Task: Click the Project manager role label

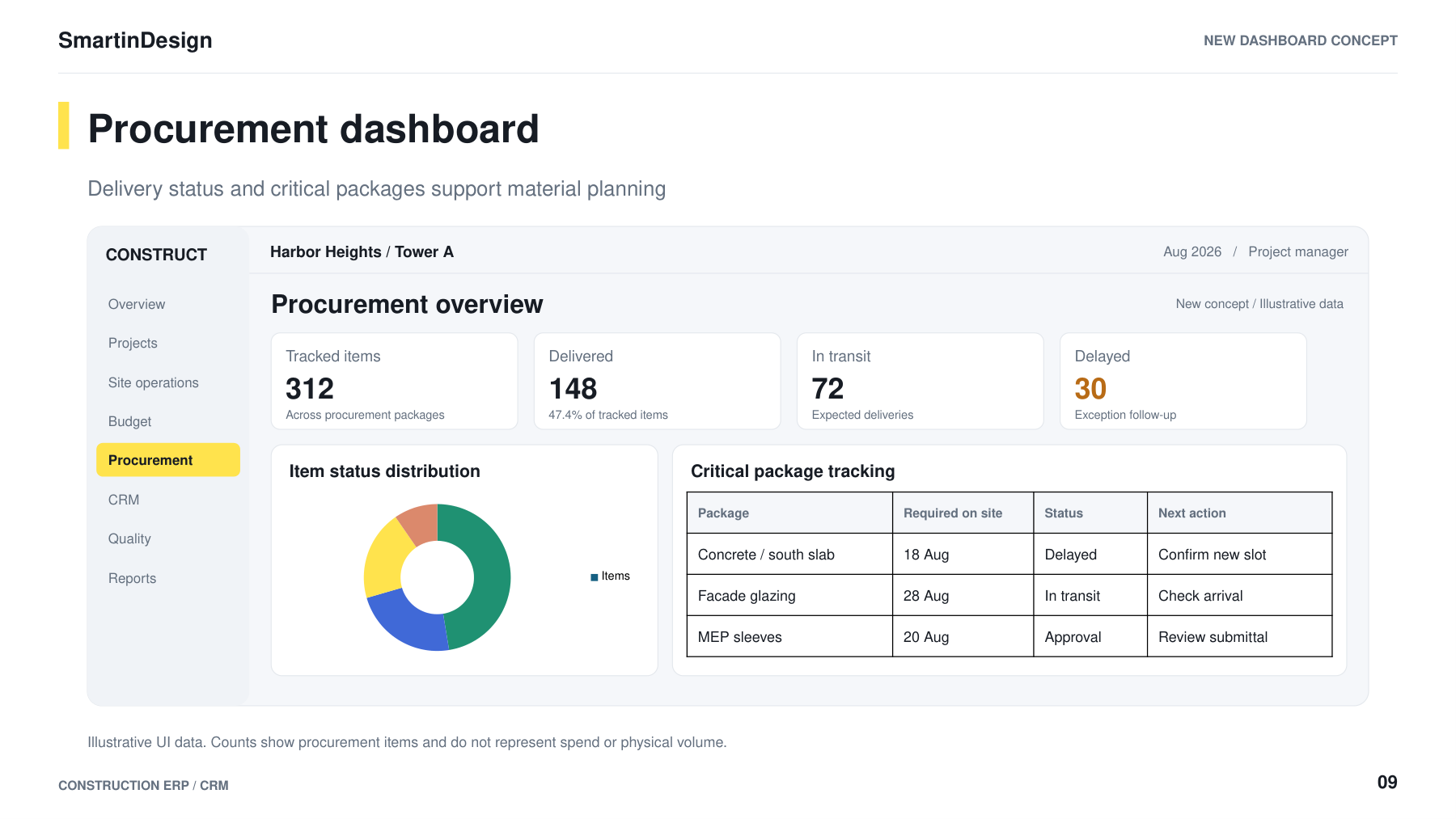Action: (x=1298, y=251)
